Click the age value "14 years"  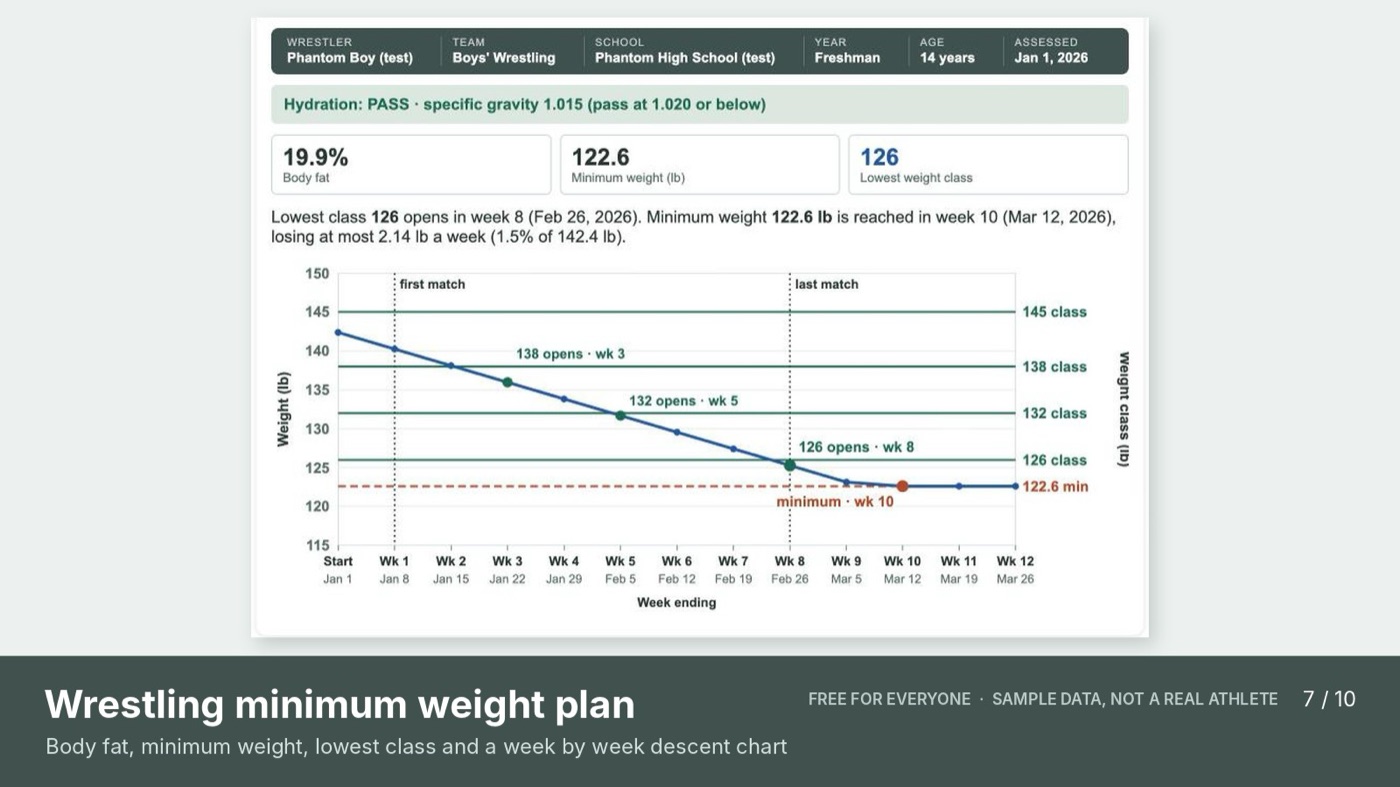tap(947, 58)
